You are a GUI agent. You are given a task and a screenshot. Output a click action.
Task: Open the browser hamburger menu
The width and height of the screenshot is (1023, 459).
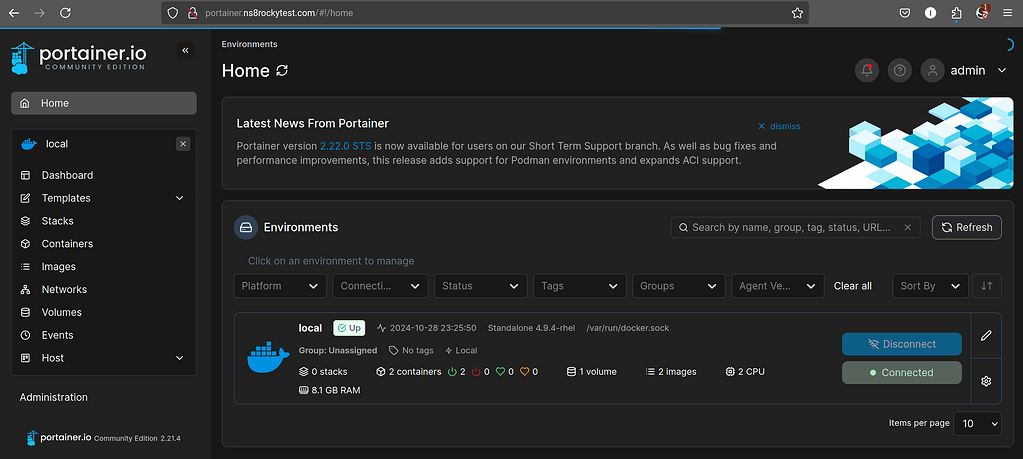coord(1008,13)
